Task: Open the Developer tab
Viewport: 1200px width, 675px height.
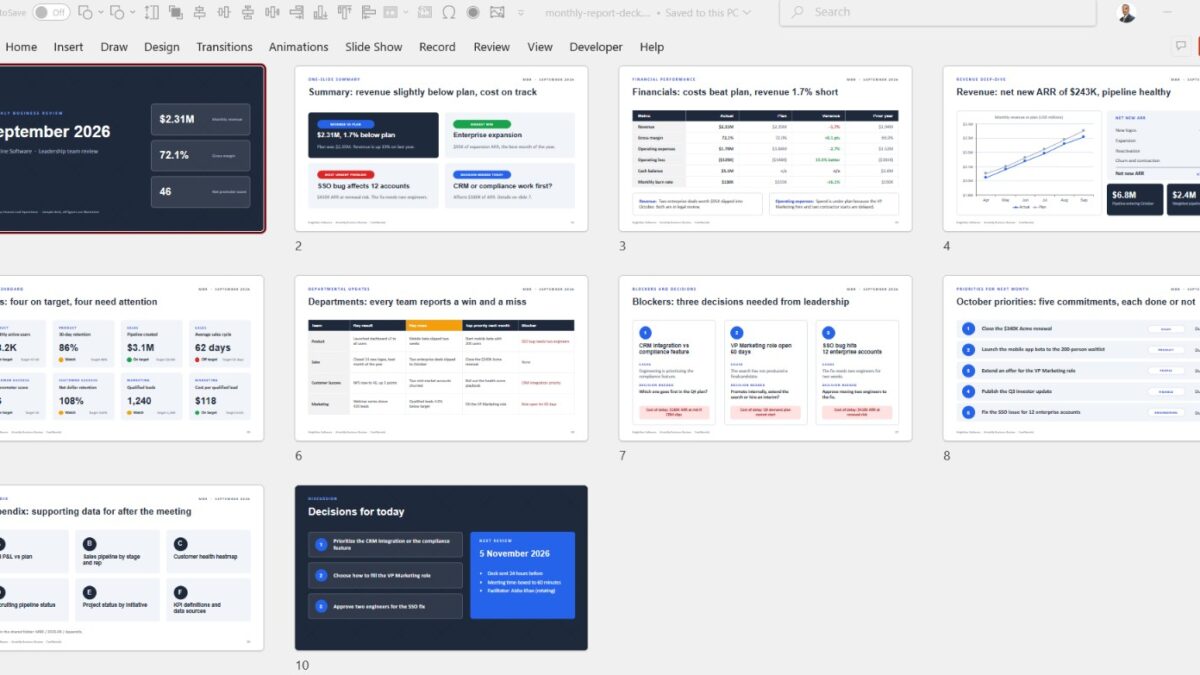Action: tap(596, 47)
